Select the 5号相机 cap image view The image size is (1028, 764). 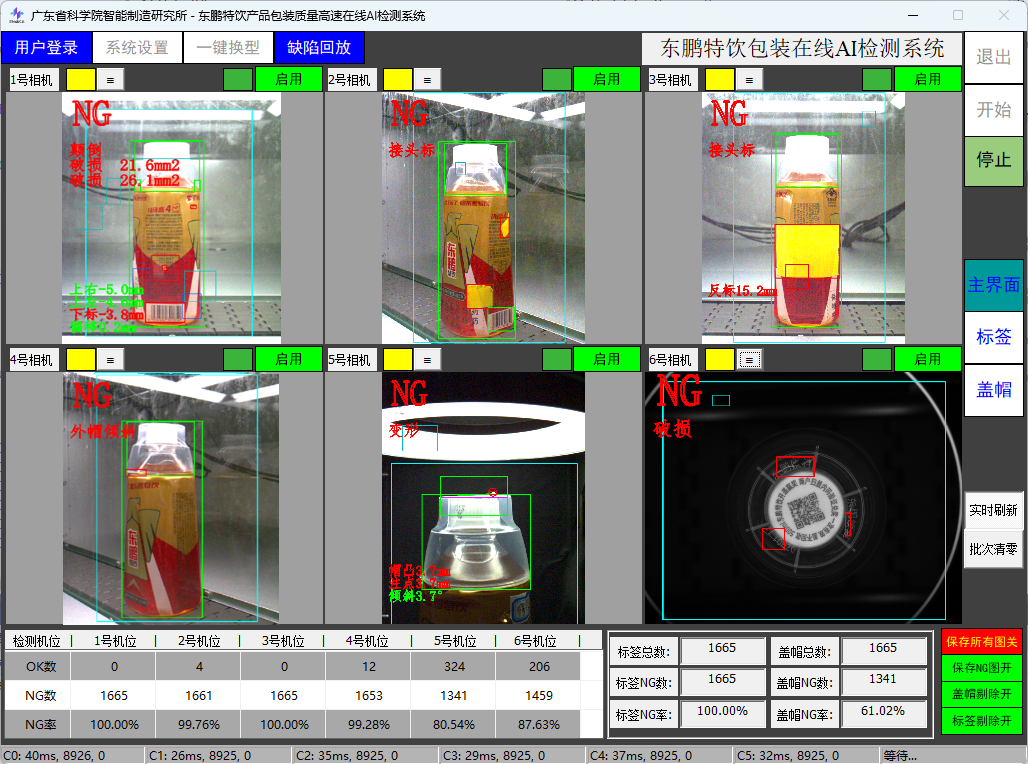click(483, 498)
